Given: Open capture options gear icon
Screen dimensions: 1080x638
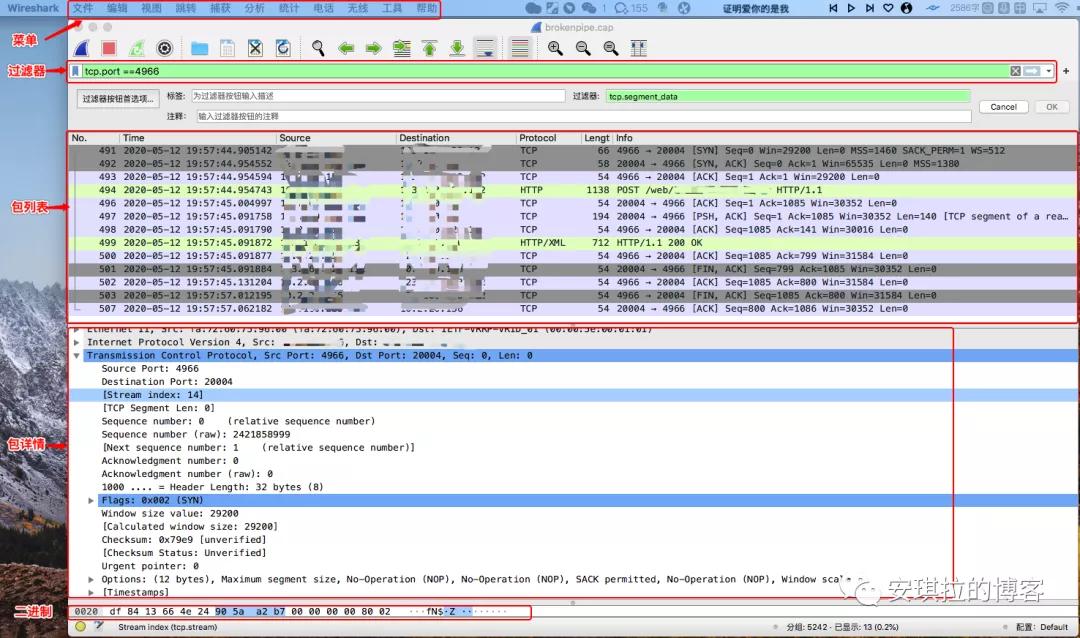Looking at the screenshot, I should pyautogui.click(x=165, y=48).
